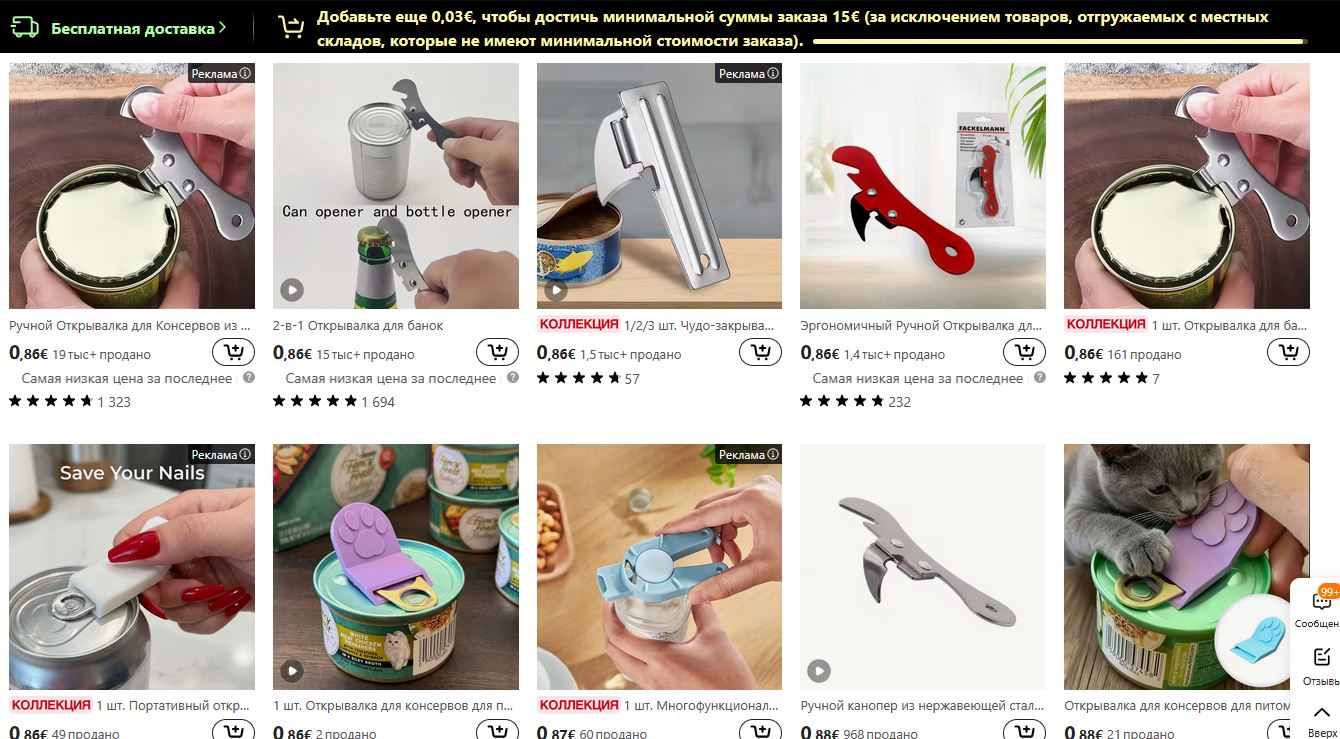Show lowest-price info icon on first product
The image size is (1340, 739).
(x=249, y=378)
